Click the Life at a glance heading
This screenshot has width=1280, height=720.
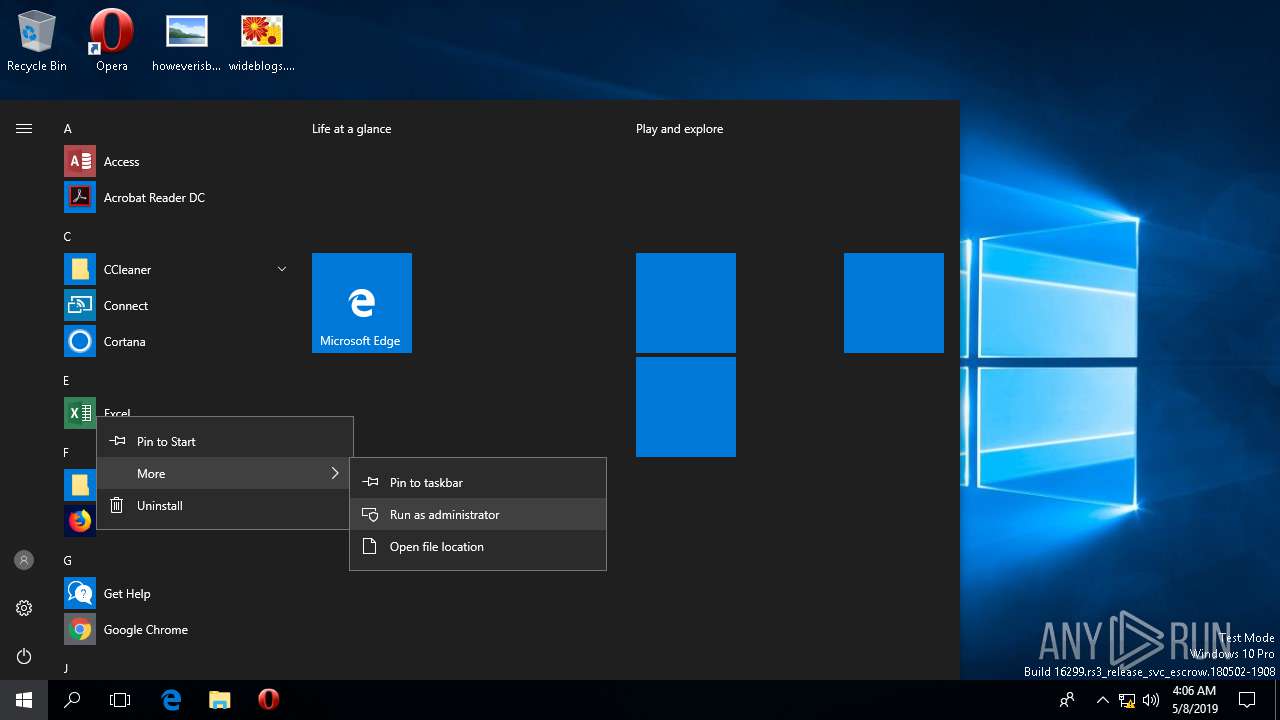click(352, 129)
